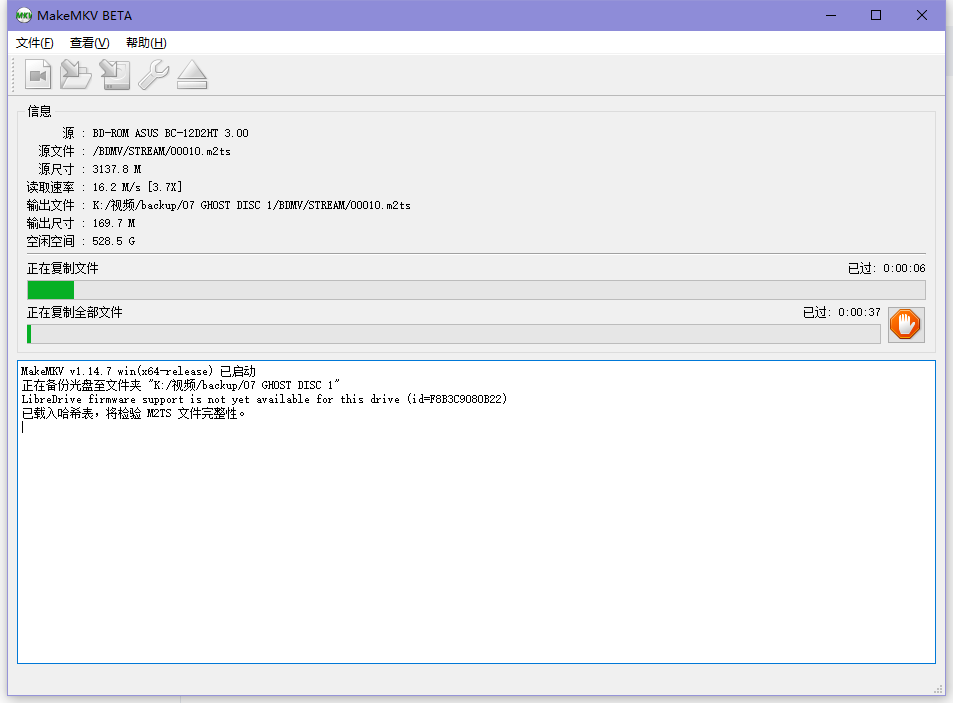Click the MakeMKV logo in the title bar
Image resolution: width=953 pixels, height=703 pixels.
tap(22, 15)
